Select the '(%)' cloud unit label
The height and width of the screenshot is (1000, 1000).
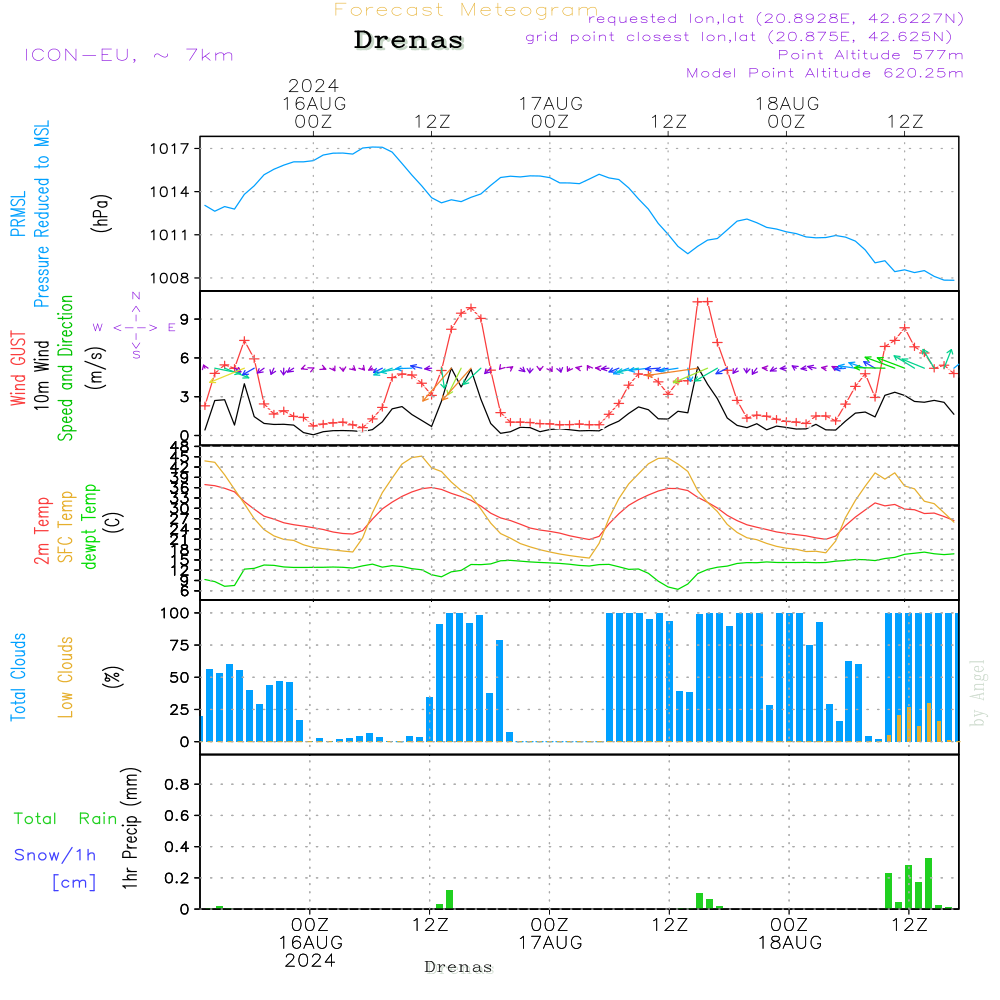click(112, 677)
